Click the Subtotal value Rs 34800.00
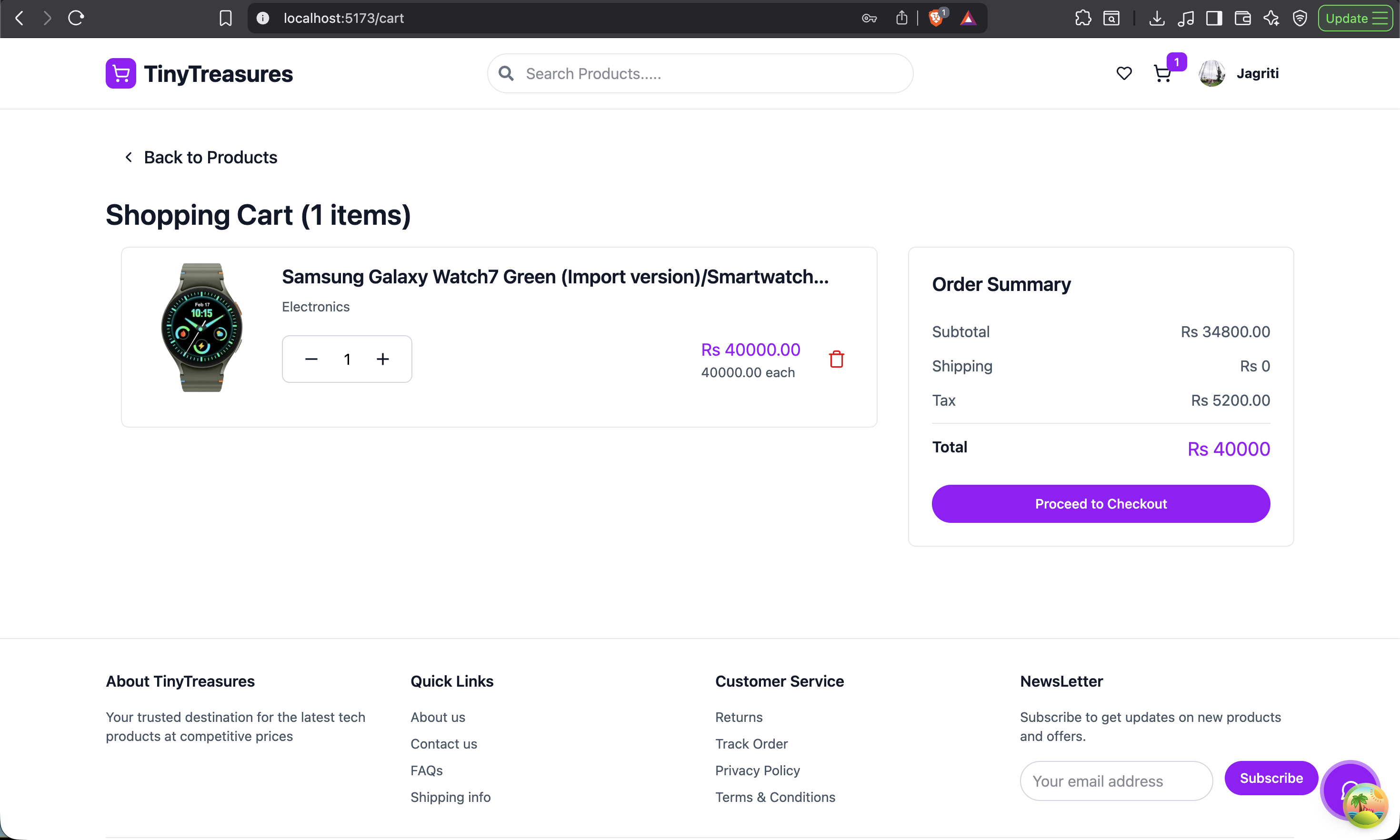The height and width of the screenshot is (840, 1400). coord(1225,332)
